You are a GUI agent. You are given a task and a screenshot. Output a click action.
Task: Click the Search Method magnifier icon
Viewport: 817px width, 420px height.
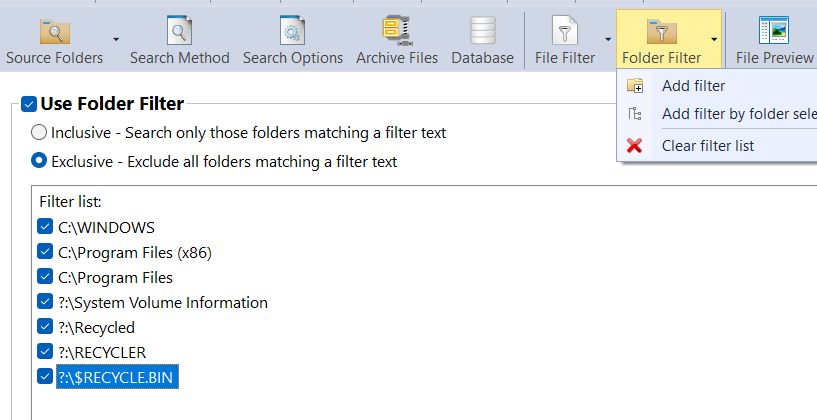click(x=179, y=32)
